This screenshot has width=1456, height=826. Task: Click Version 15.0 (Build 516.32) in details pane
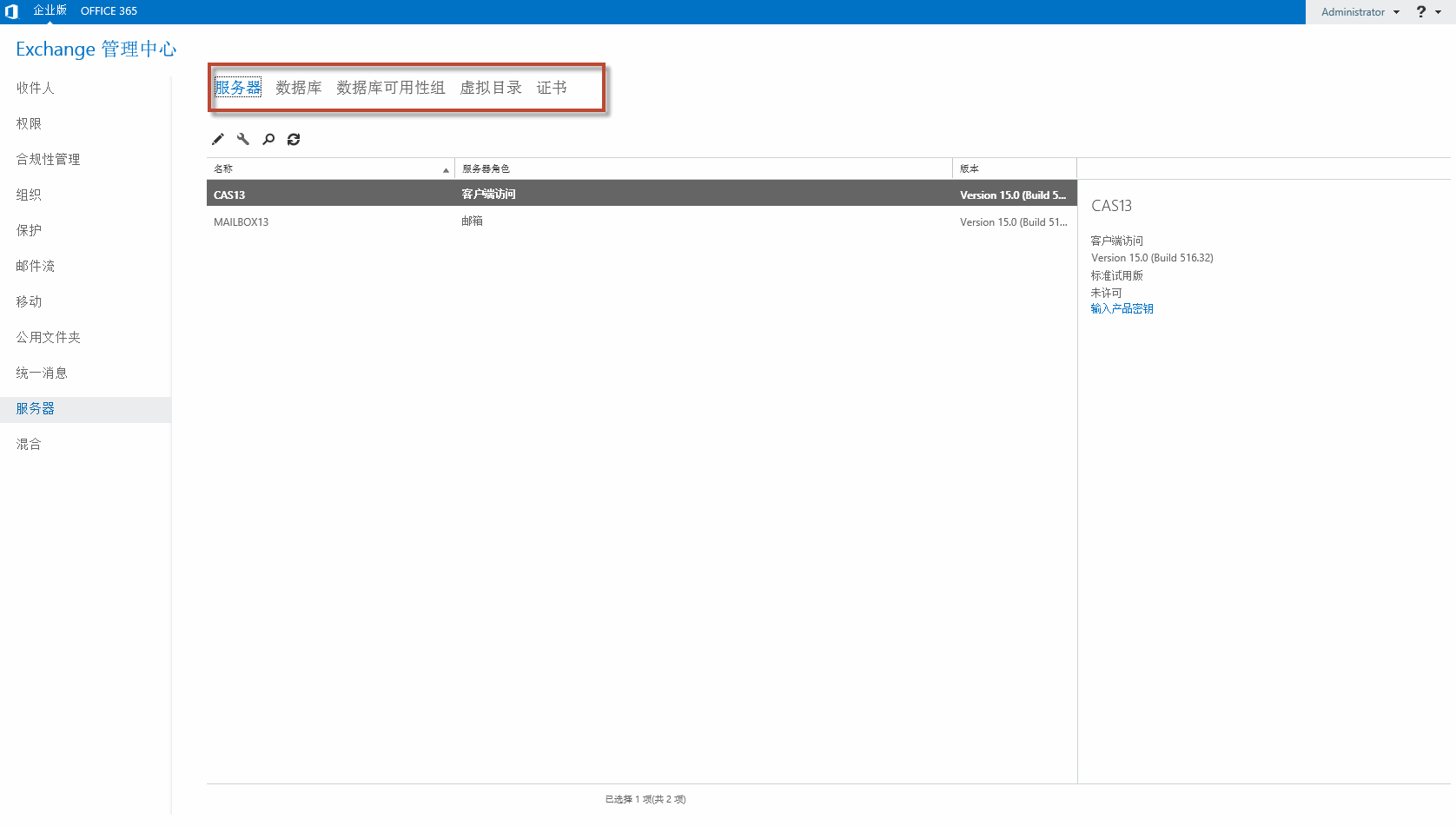tap(1152, 258)
